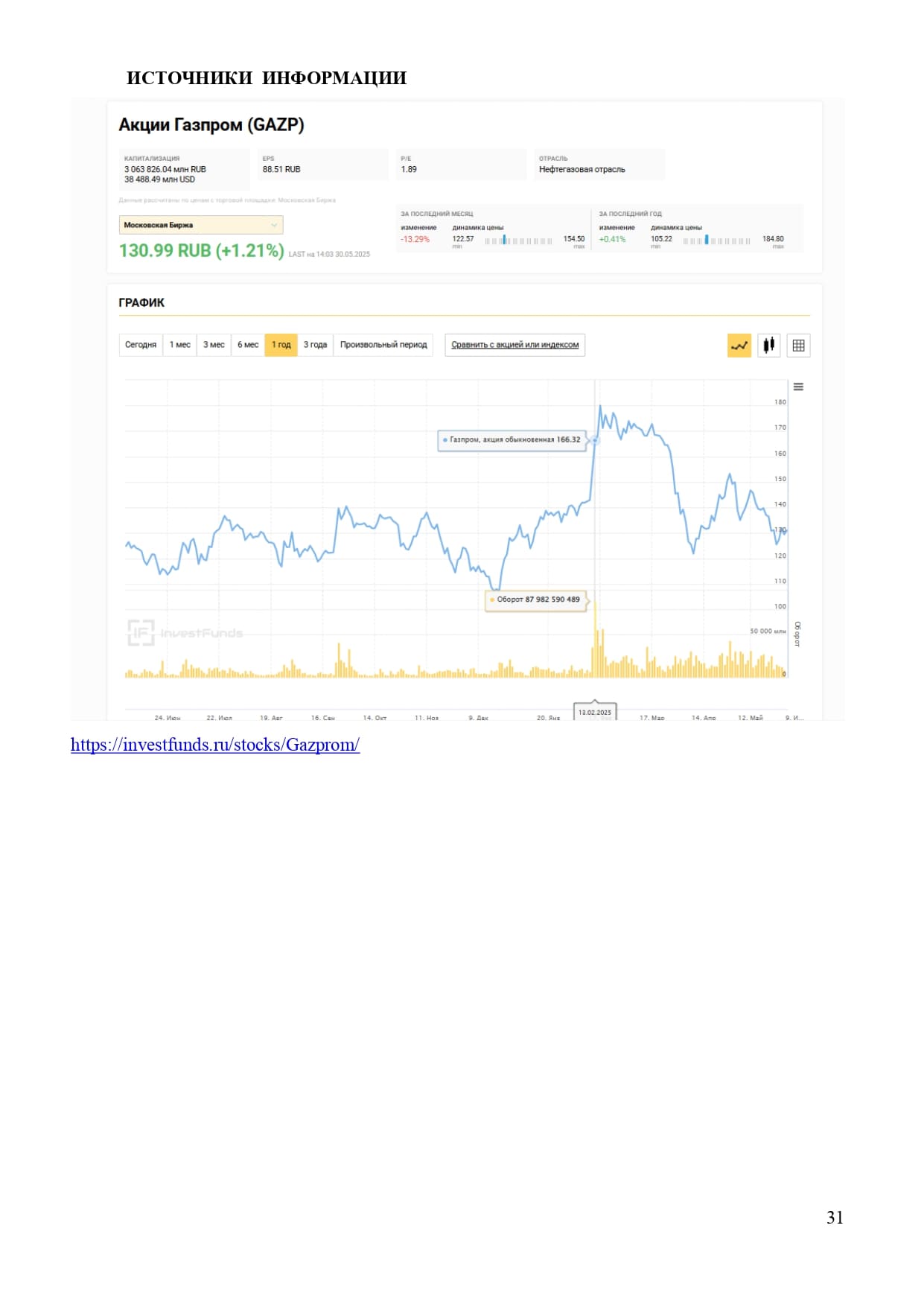Click the 13.02.2025 date marker label
Screen dimensions: 924x1307
(594, 712)
